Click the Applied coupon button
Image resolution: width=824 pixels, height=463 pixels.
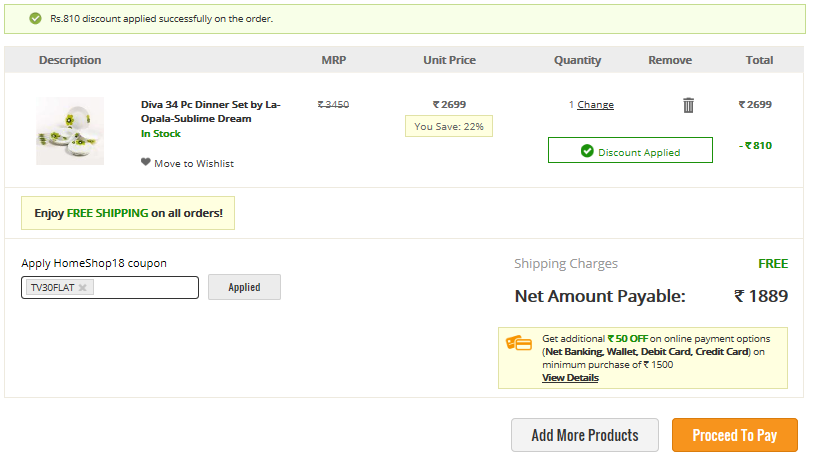pos(244,287)
